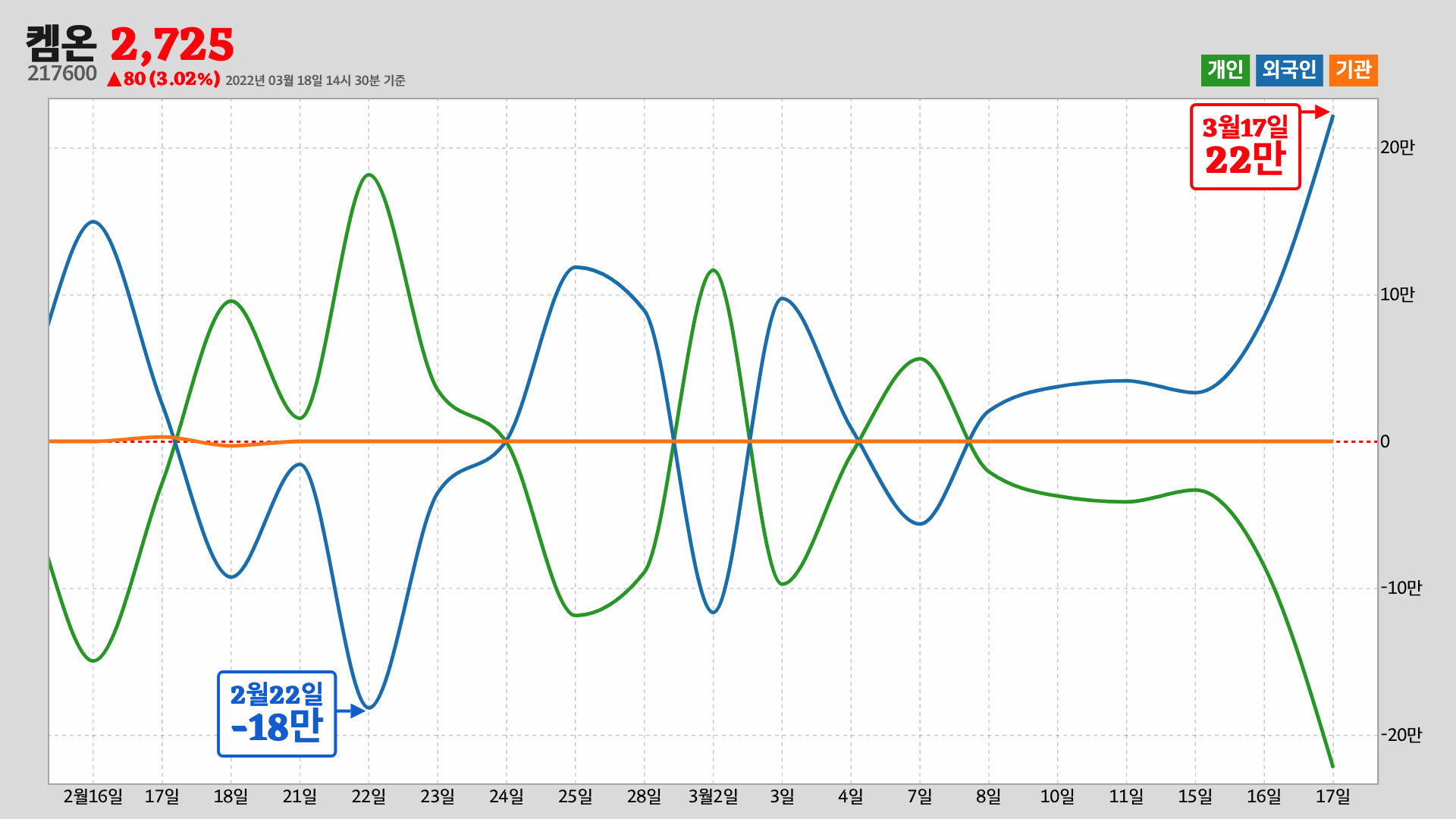Click the green 개인 legend label
The image size is (1456, 819).
(1225, 71)
